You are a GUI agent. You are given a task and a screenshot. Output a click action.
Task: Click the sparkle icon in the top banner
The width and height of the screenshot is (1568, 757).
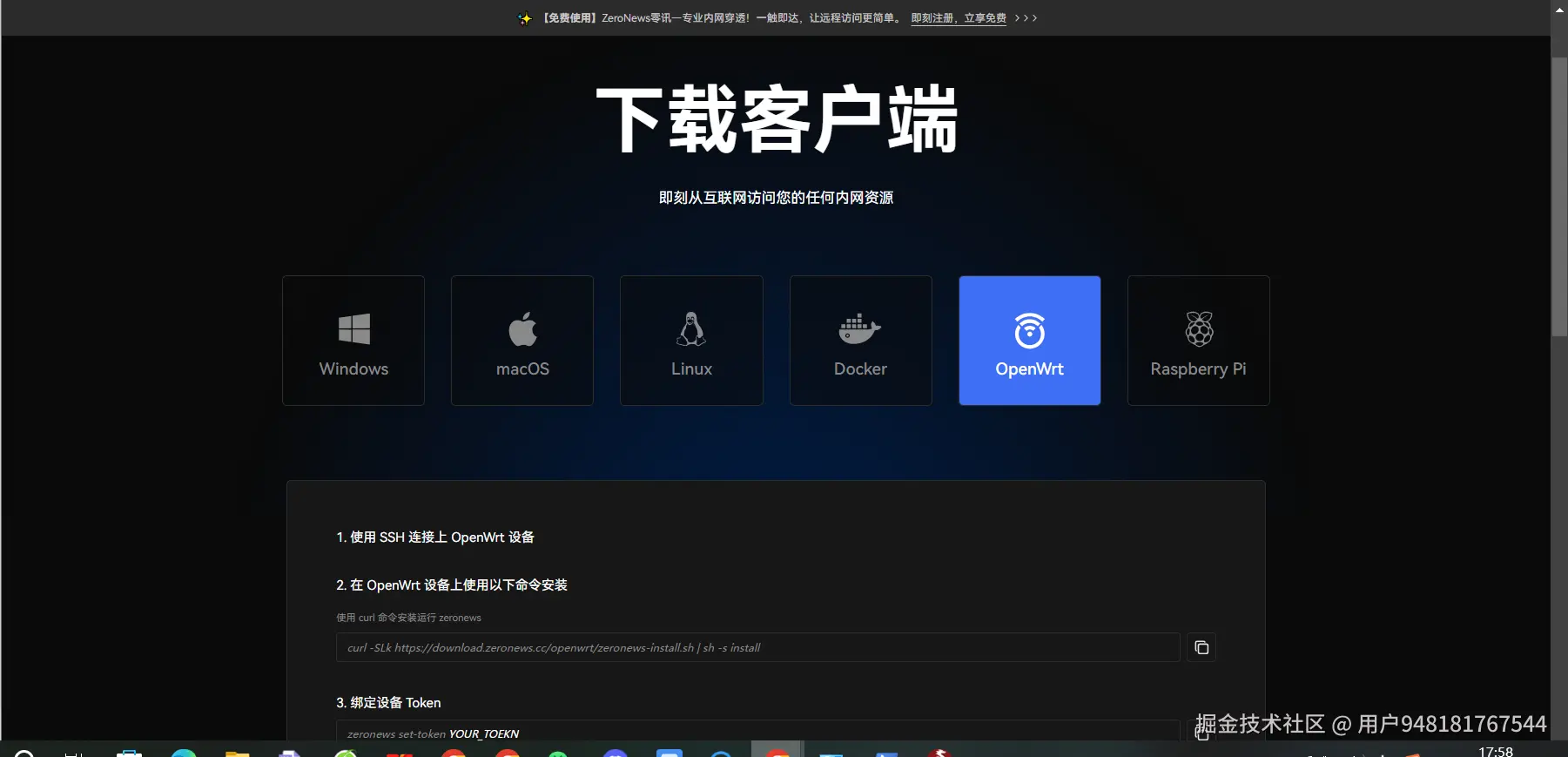(x=524, y=18)
